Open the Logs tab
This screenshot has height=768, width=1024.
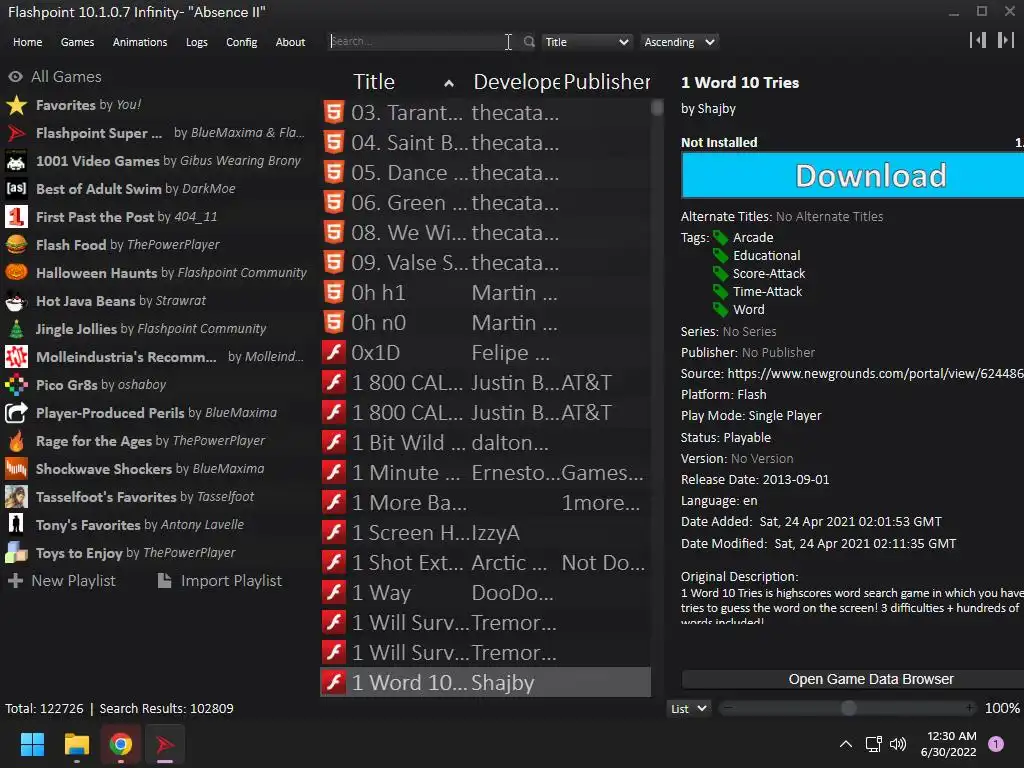tap(197, 42)
